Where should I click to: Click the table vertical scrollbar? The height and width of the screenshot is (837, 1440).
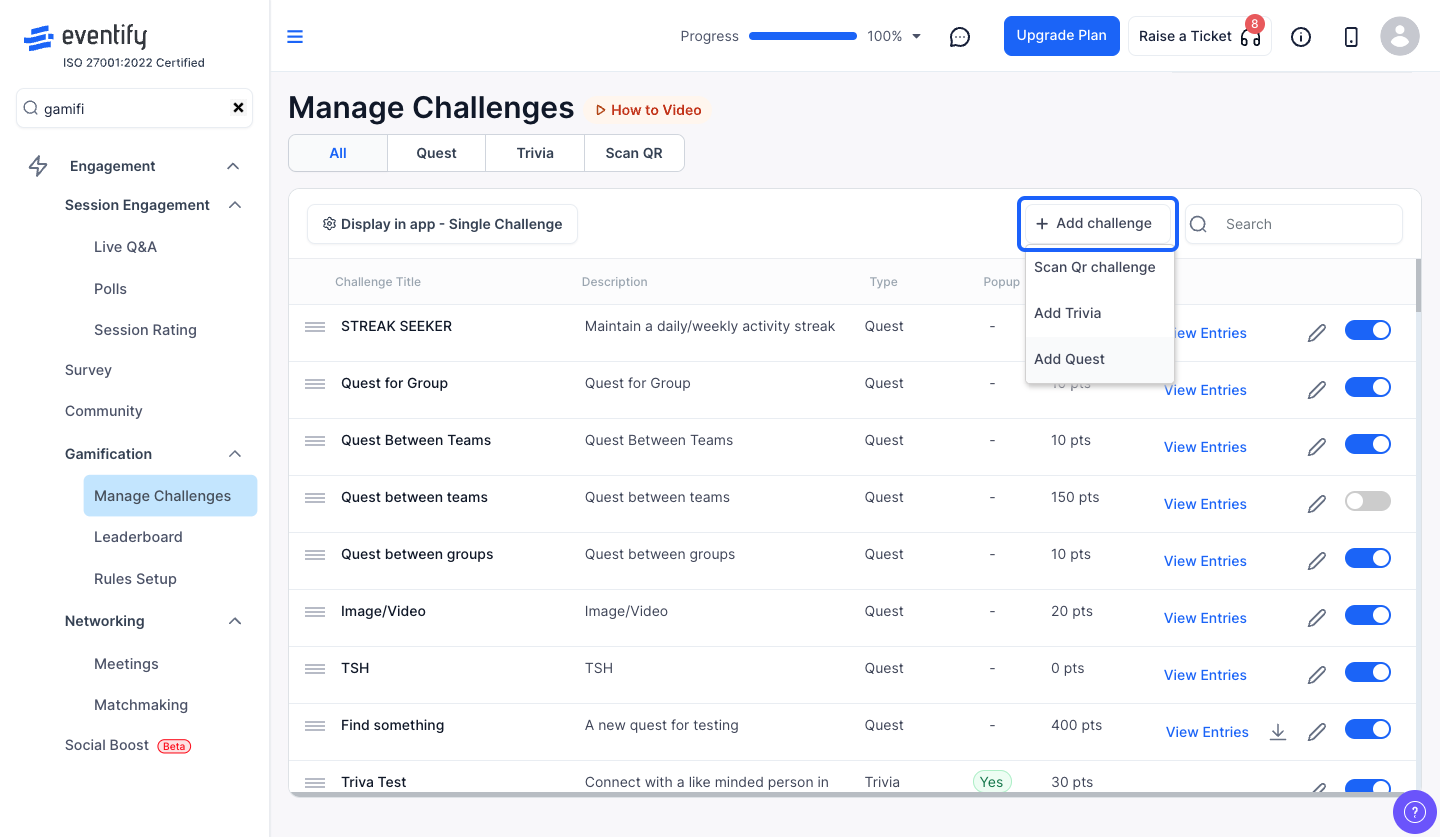1417,284
